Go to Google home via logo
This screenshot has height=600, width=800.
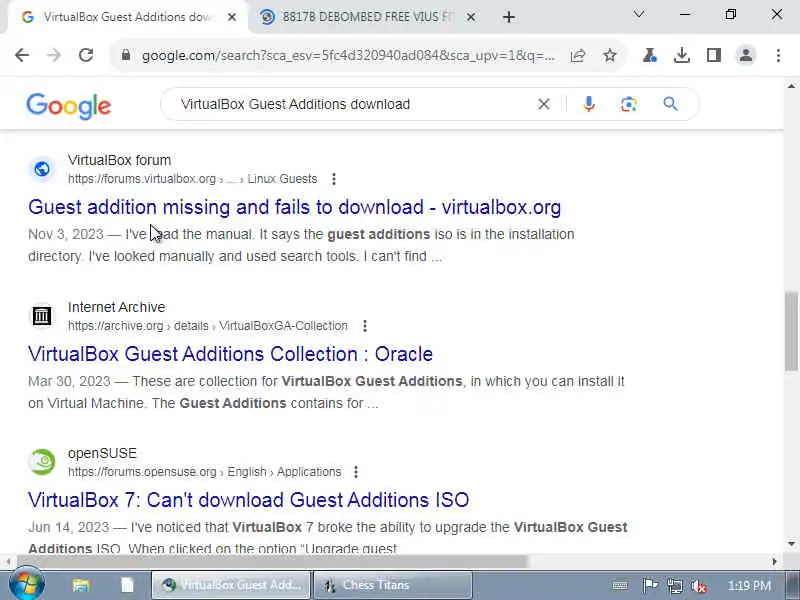tap(68, 106)
